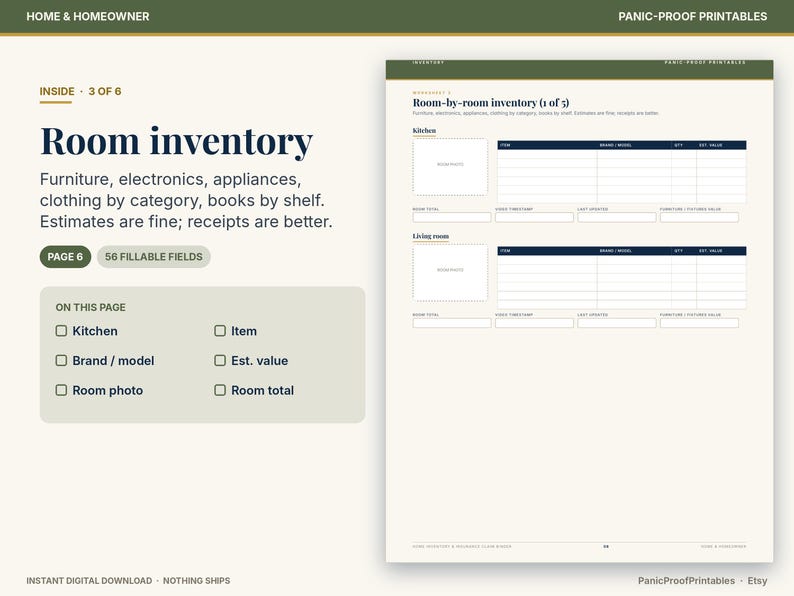The height and width of the screenshot is (596, 794).
Task: Click Living room Furniture / Fixtures Value field
Action: (699, 323)
